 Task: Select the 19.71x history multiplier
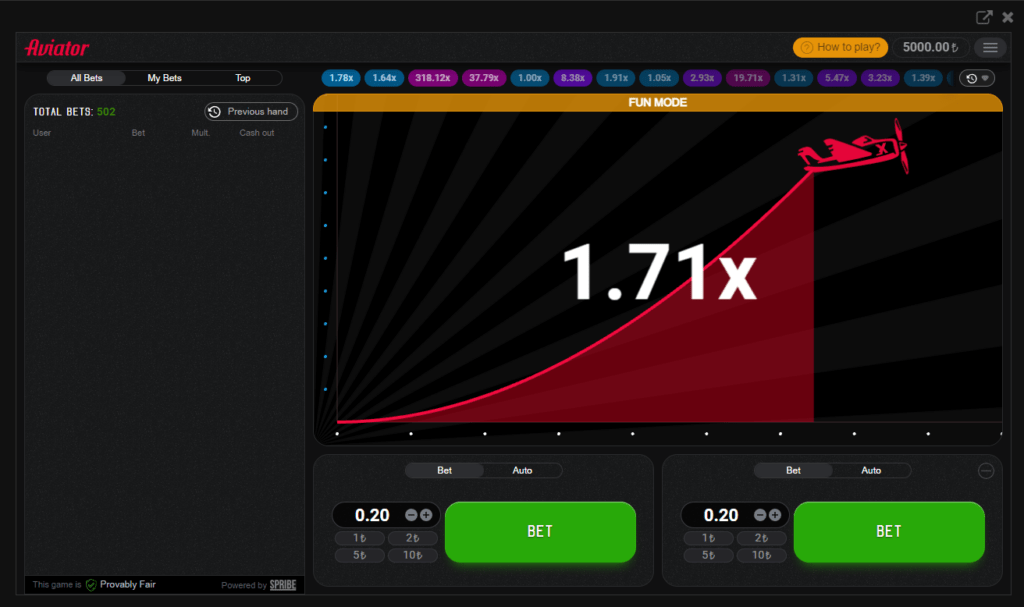(748, 78)
